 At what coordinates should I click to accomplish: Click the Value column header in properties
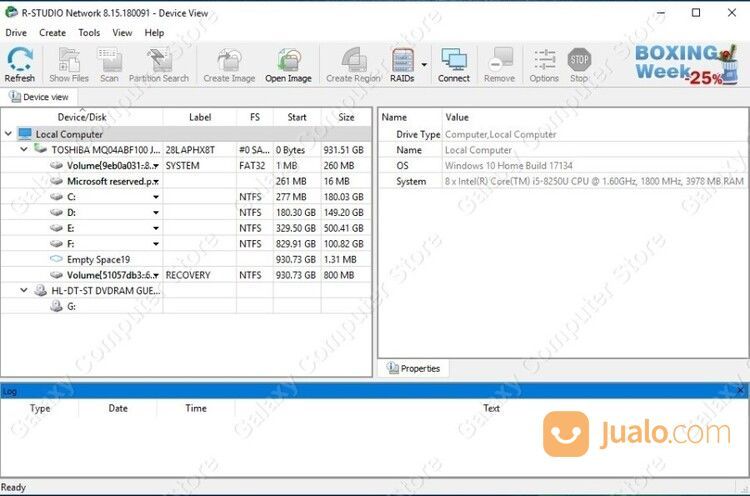[x=457, y=117]
